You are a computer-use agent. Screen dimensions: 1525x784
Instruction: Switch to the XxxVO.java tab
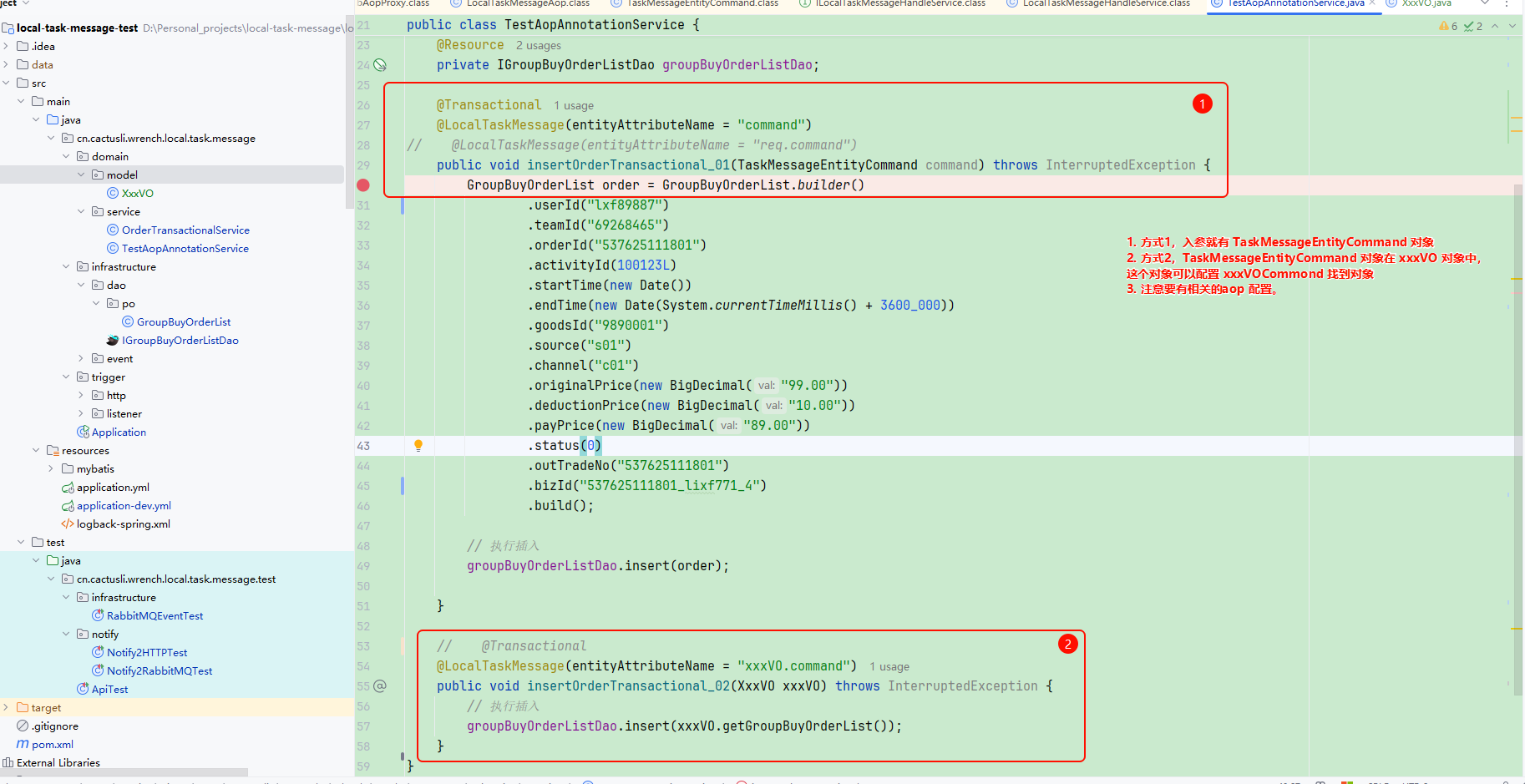[x=1426, y=3]
